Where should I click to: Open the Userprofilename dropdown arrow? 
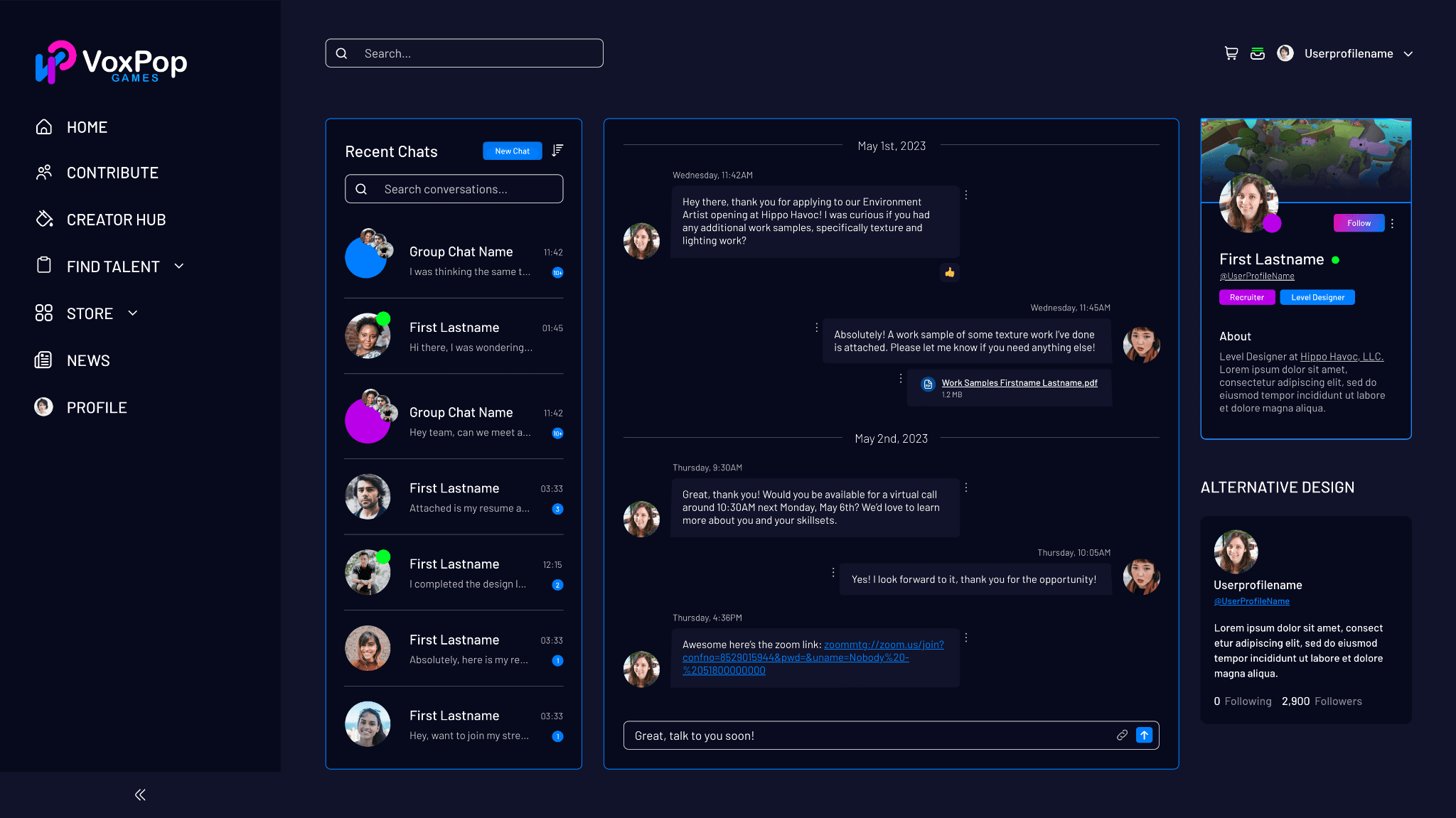pyautogui.click(x=1408, y=53)
